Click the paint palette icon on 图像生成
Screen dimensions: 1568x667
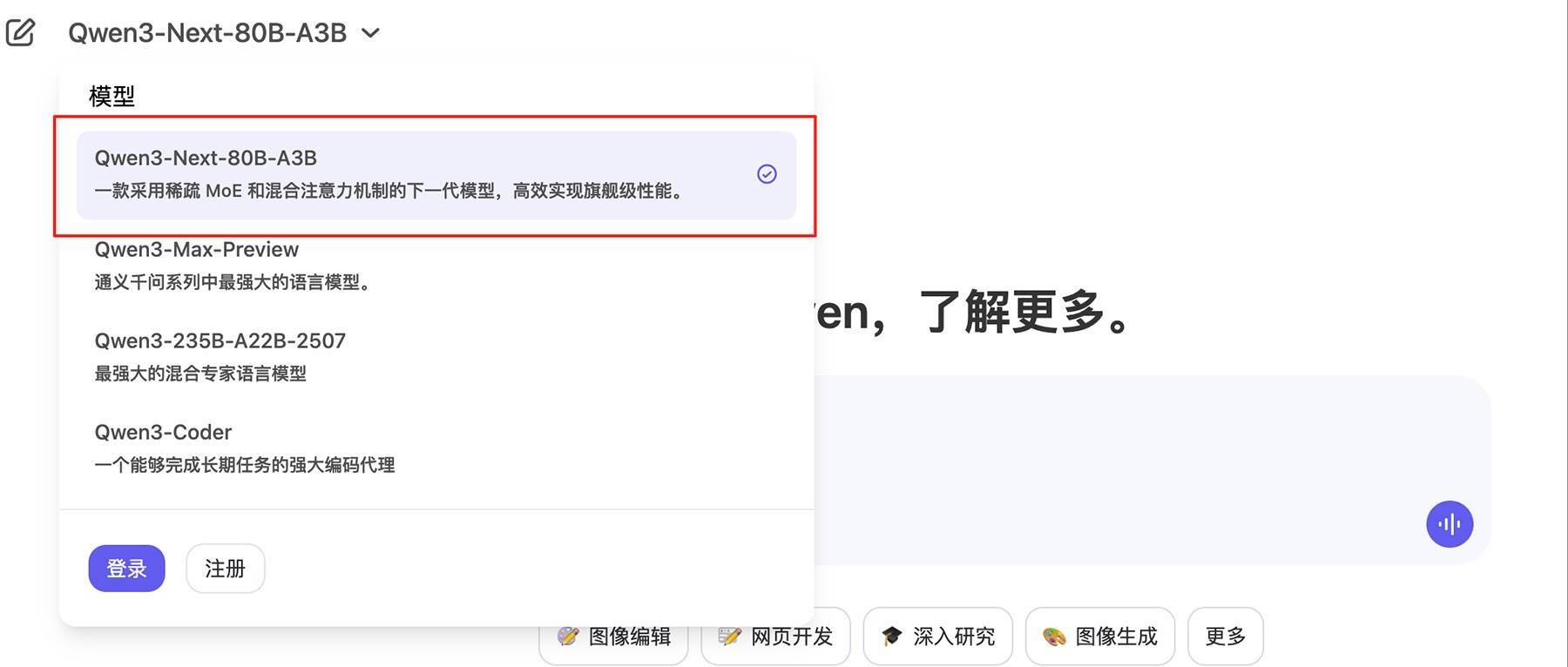(1054, 637)
